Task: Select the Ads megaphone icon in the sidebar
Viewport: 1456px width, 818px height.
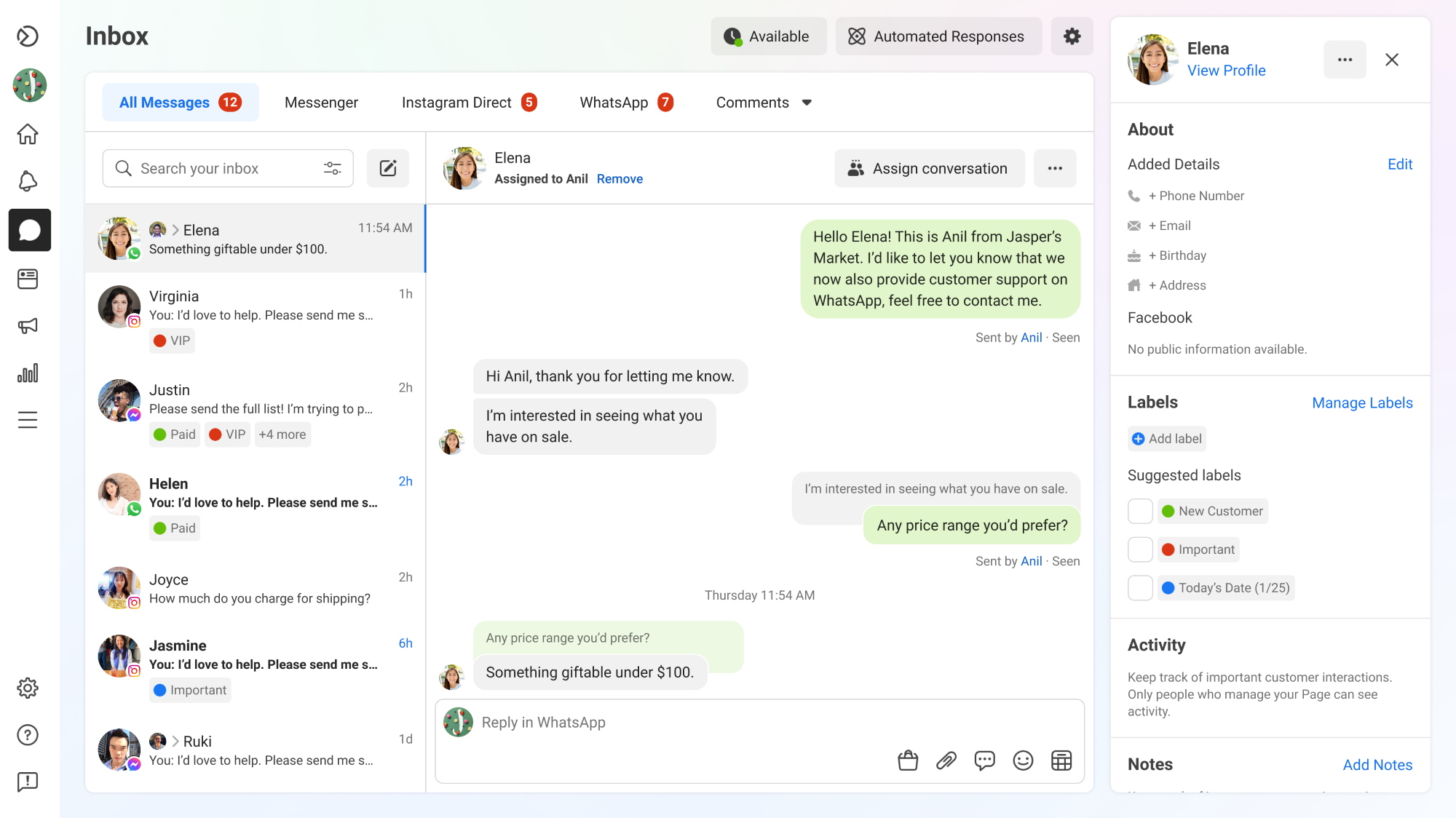Action: pyautogui.click(x=29, y=326)
